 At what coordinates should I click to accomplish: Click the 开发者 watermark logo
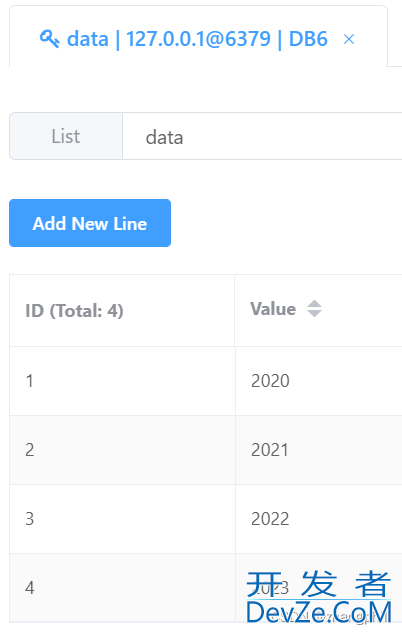[x=319, y=583]
